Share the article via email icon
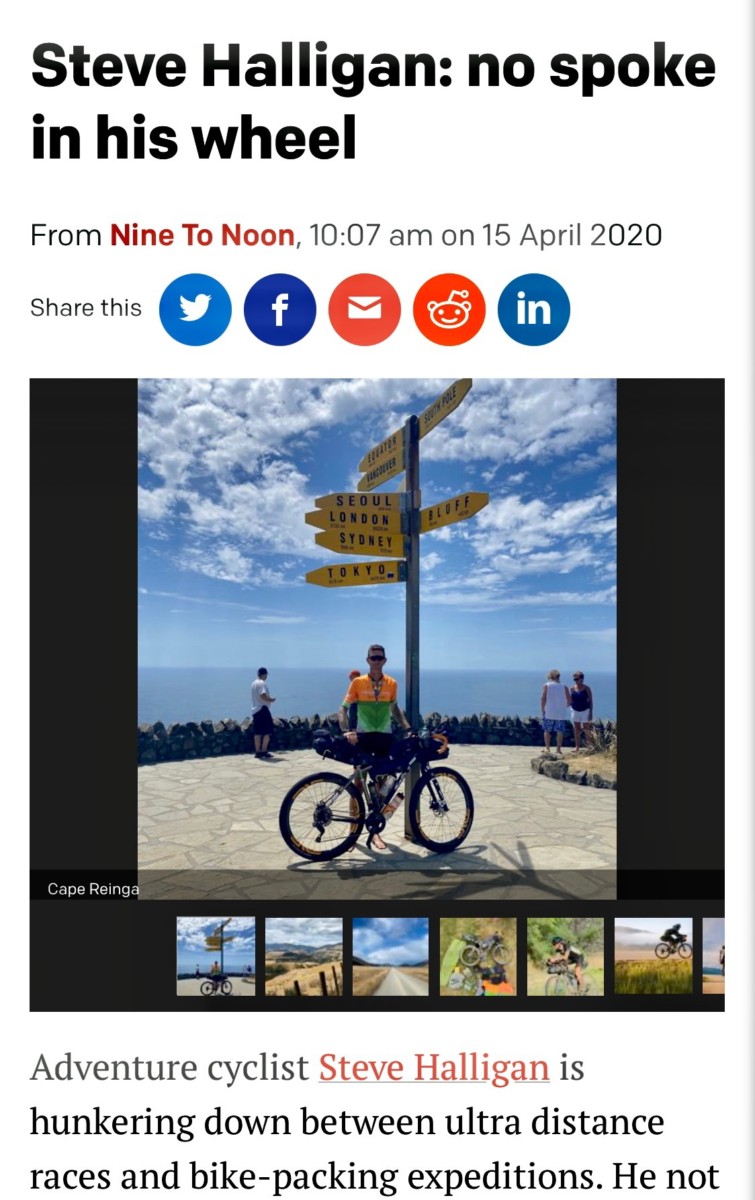755x1200 pixels. coord(365,310)
